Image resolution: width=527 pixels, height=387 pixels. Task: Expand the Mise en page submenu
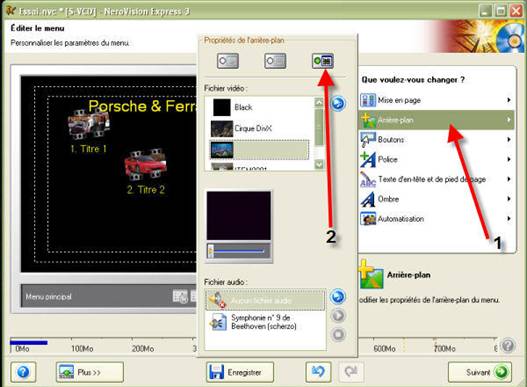pyautogui.click(x=437, y=100)
